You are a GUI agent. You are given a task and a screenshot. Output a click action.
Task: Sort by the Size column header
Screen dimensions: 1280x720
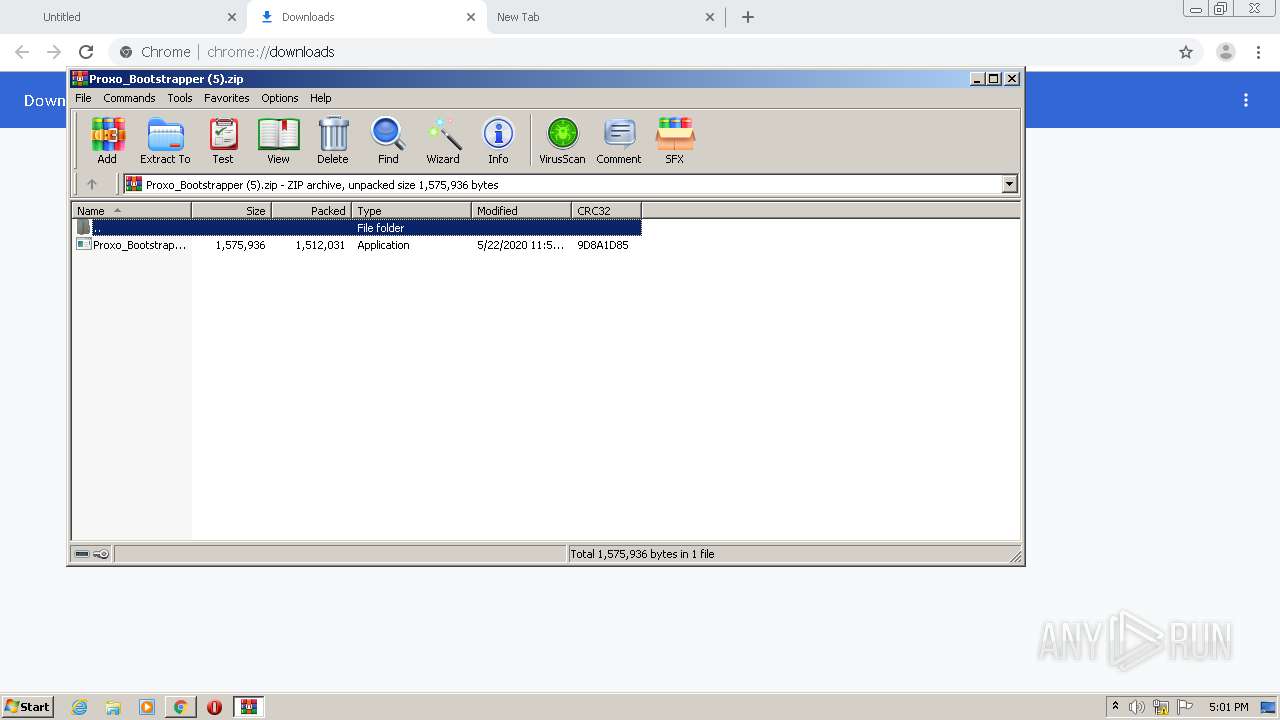(231, 210)
